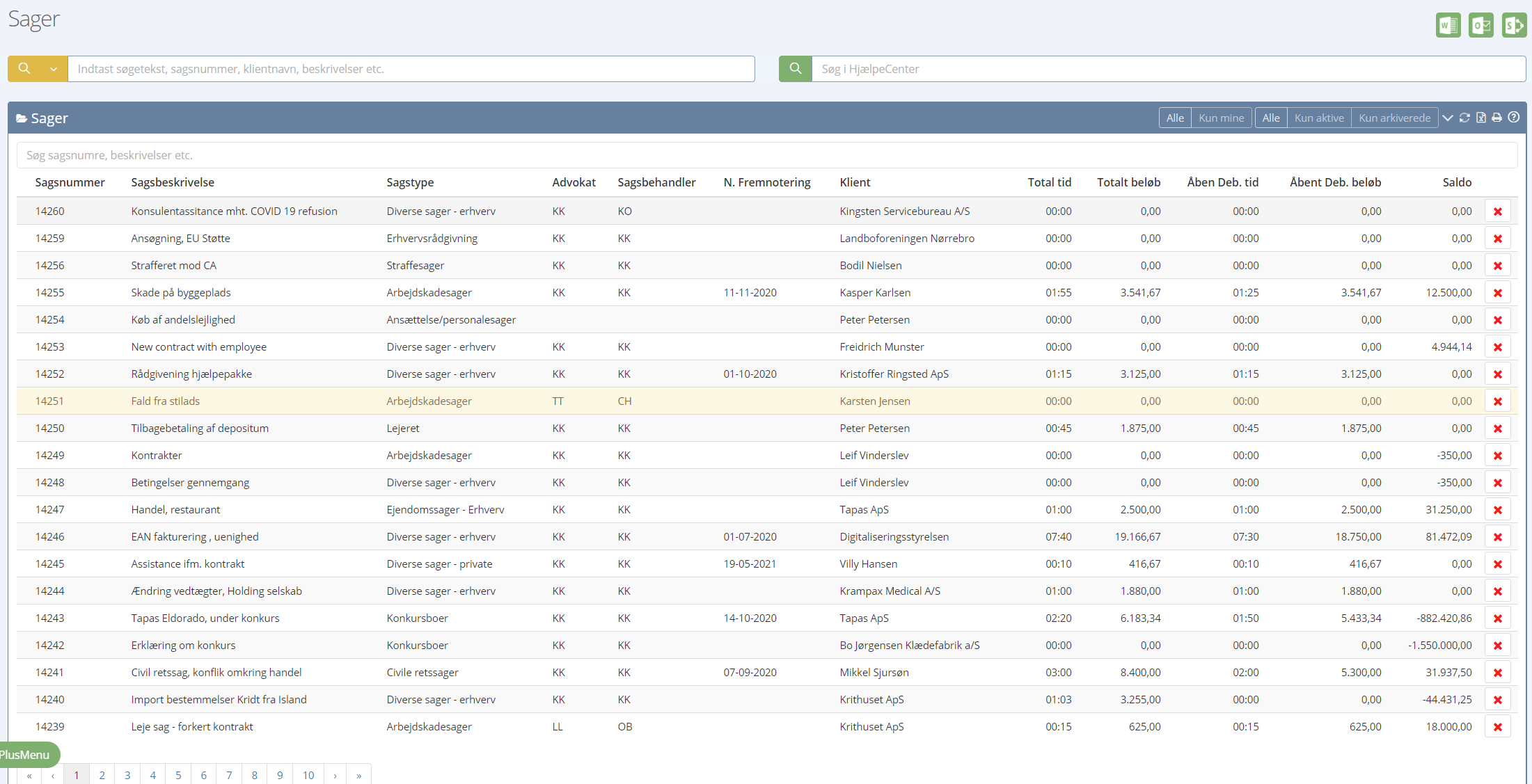Open the Word integration icon
1532x784 pixels.
[x=1448, y=26]
